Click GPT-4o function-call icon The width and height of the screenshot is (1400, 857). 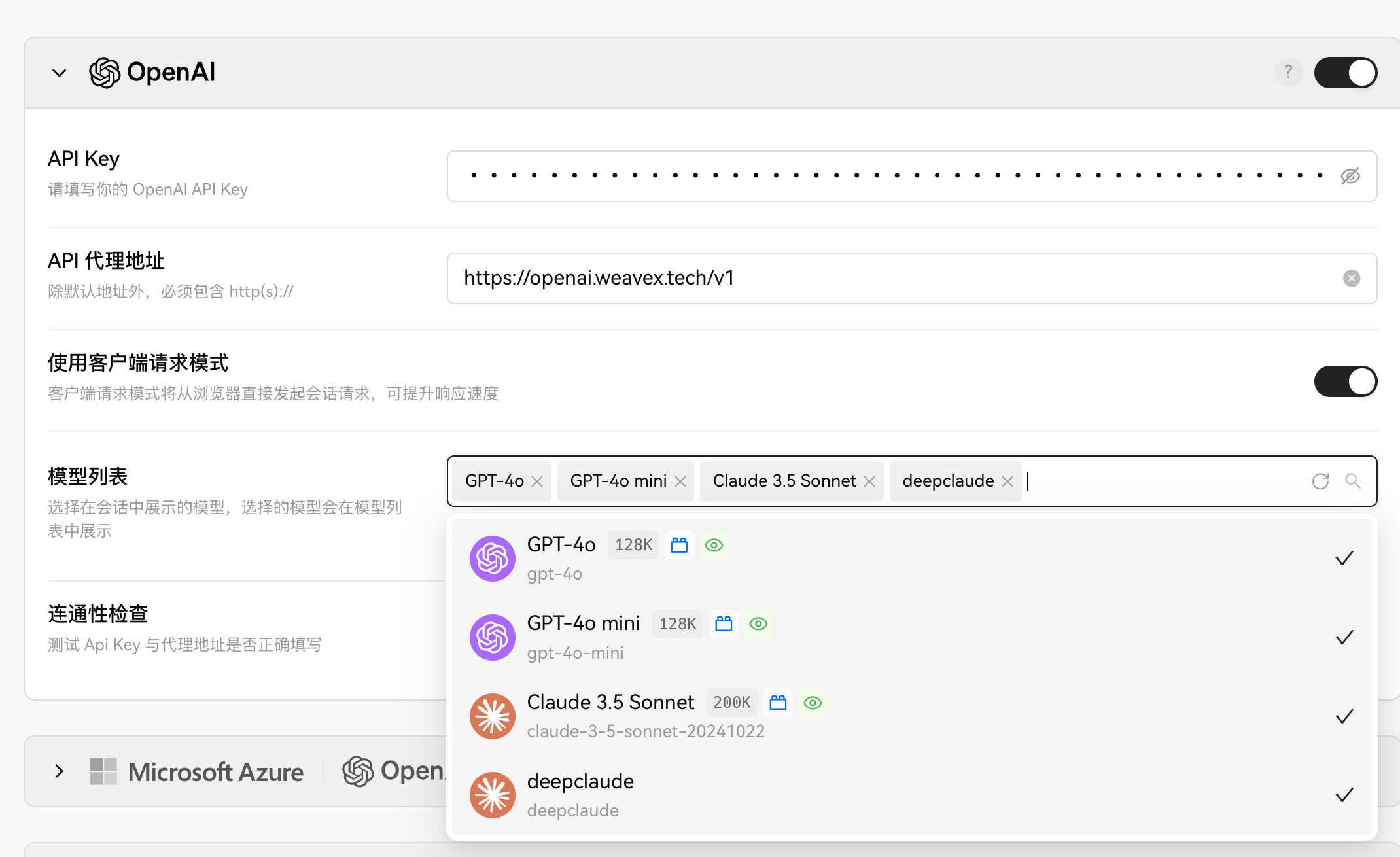pyautogui.click(x=680, y=545)
